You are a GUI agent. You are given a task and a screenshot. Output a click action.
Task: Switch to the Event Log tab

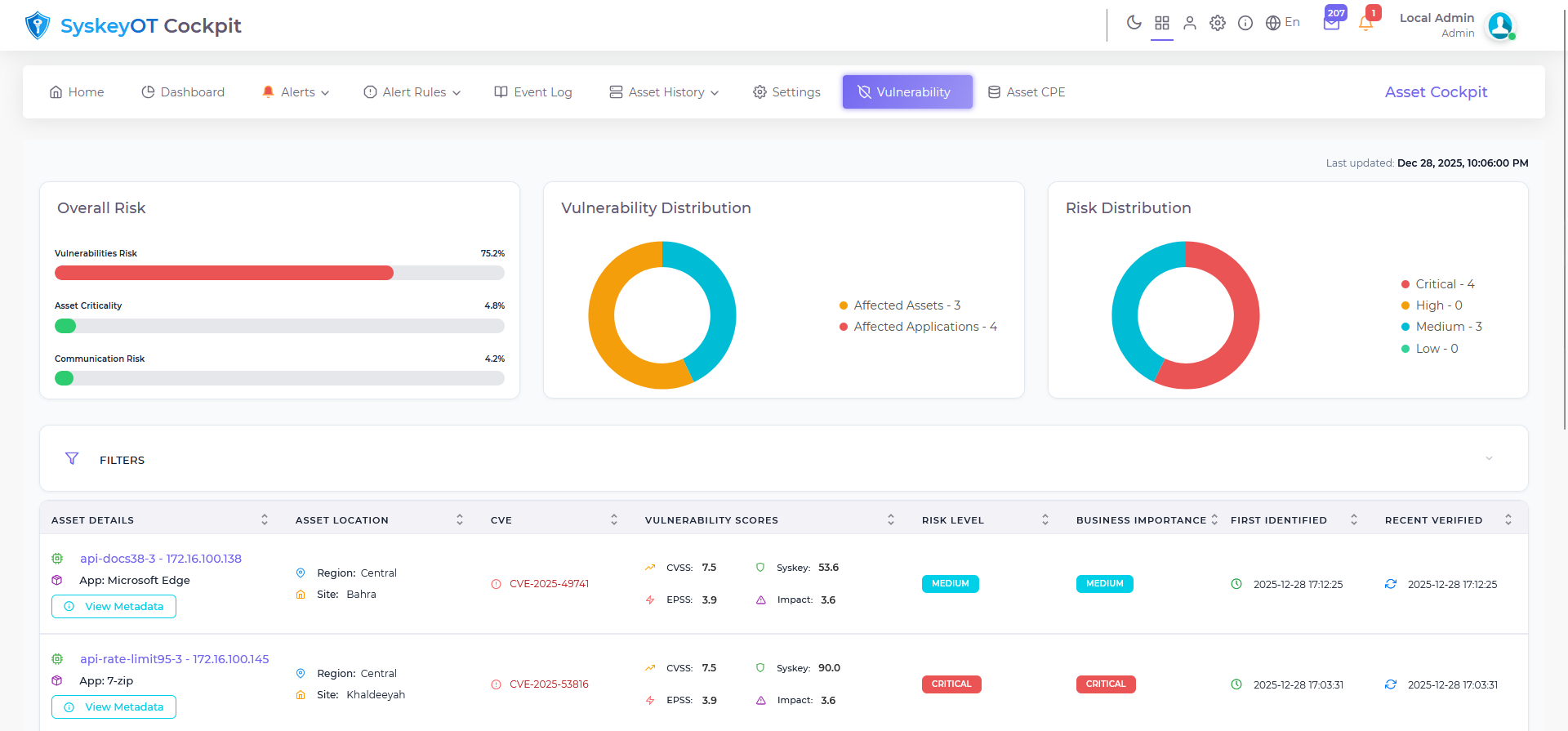533,92
